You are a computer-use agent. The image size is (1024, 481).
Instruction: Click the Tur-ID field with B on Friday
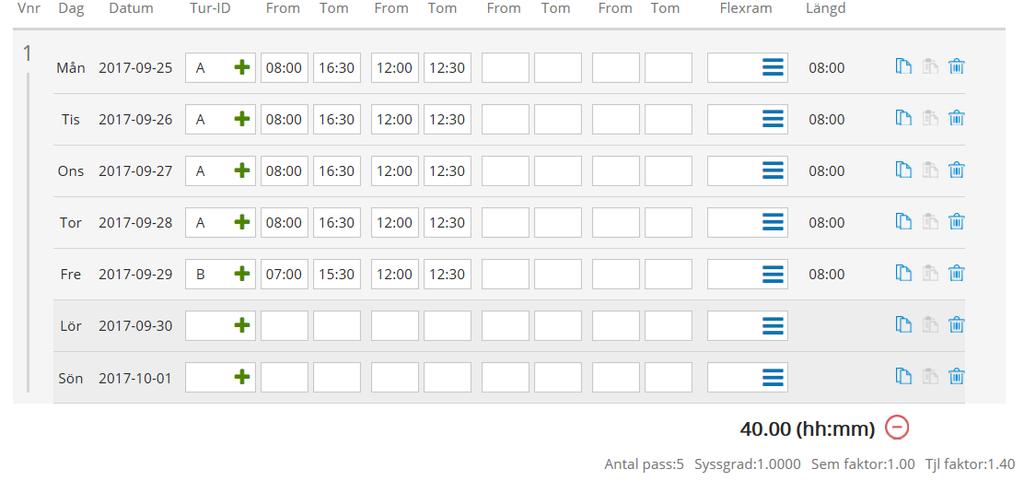220,274
